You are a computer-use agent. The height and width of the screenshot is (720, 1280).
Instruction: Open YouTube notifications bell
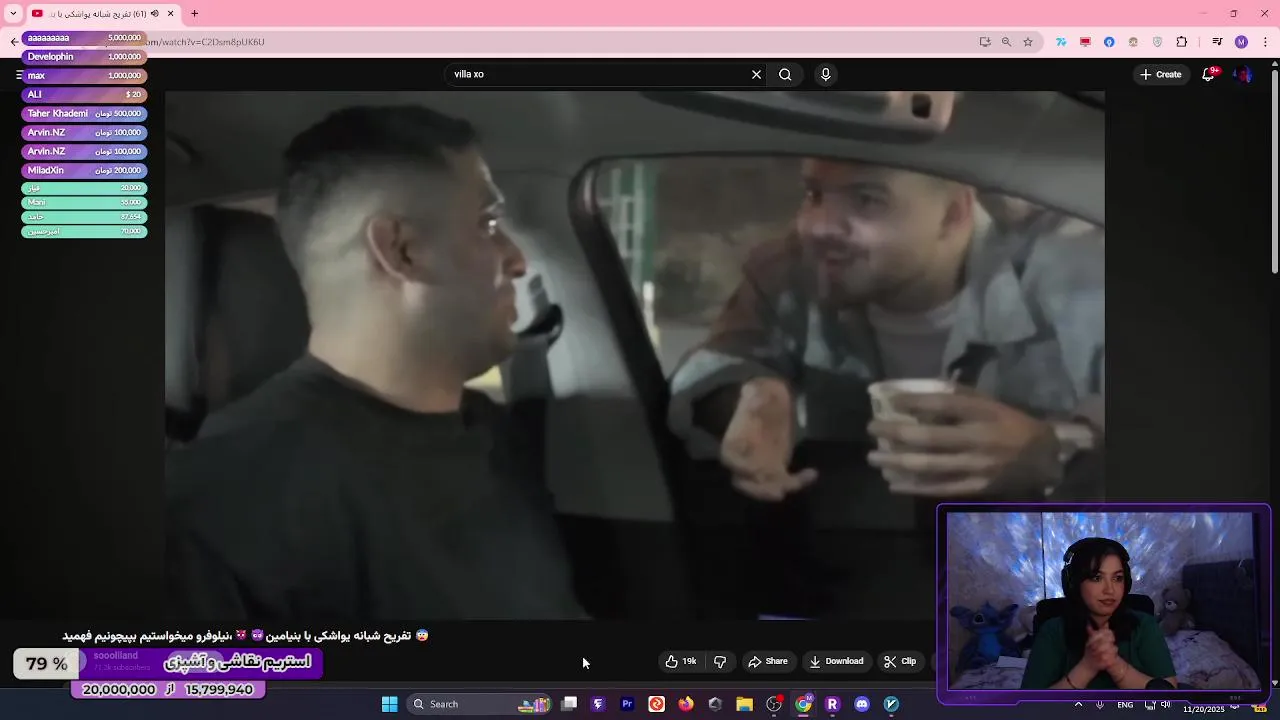click(x=1208, y=74)
